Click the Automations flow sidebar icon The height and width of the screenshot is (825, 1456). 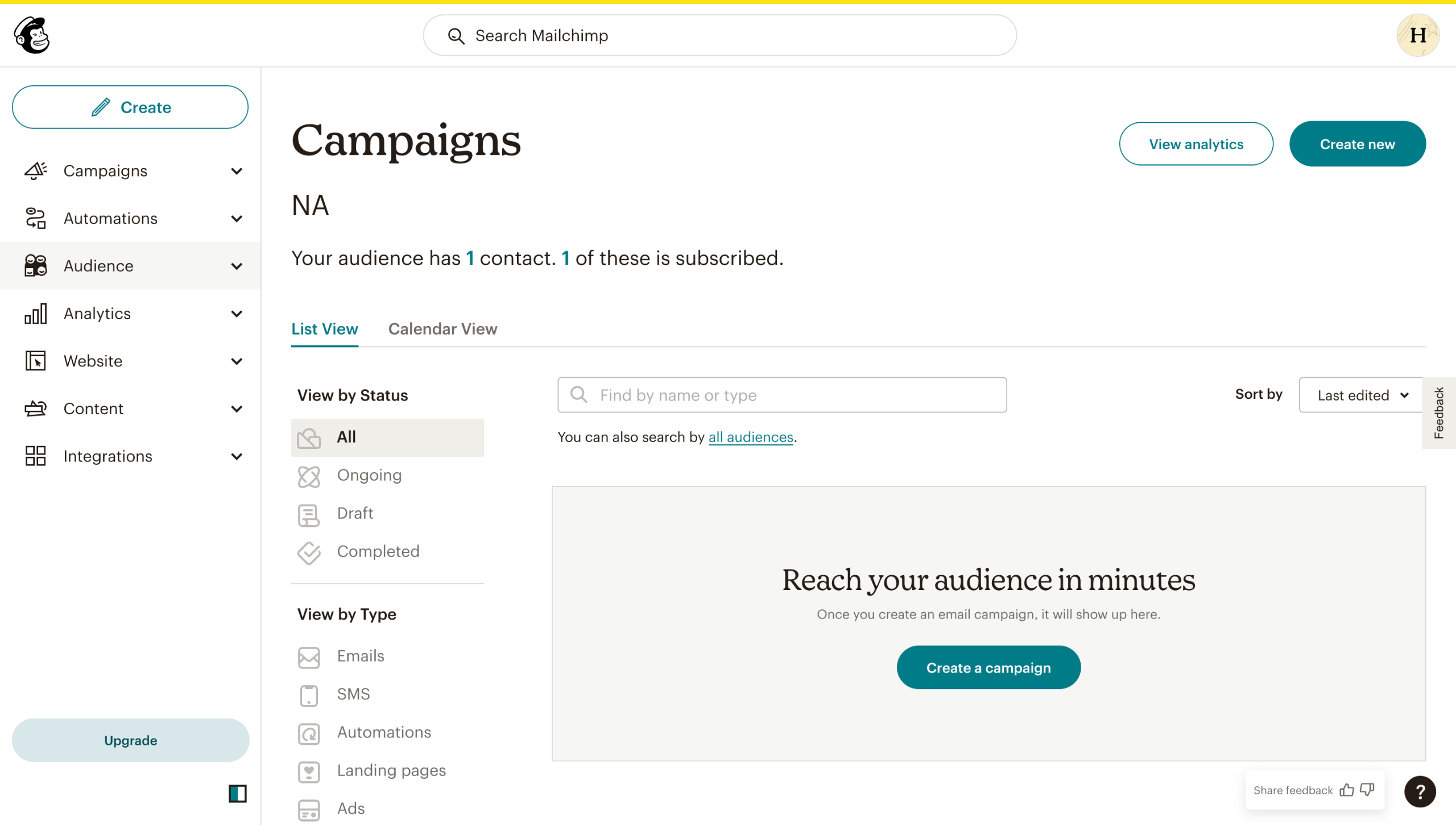click(35, 218)
